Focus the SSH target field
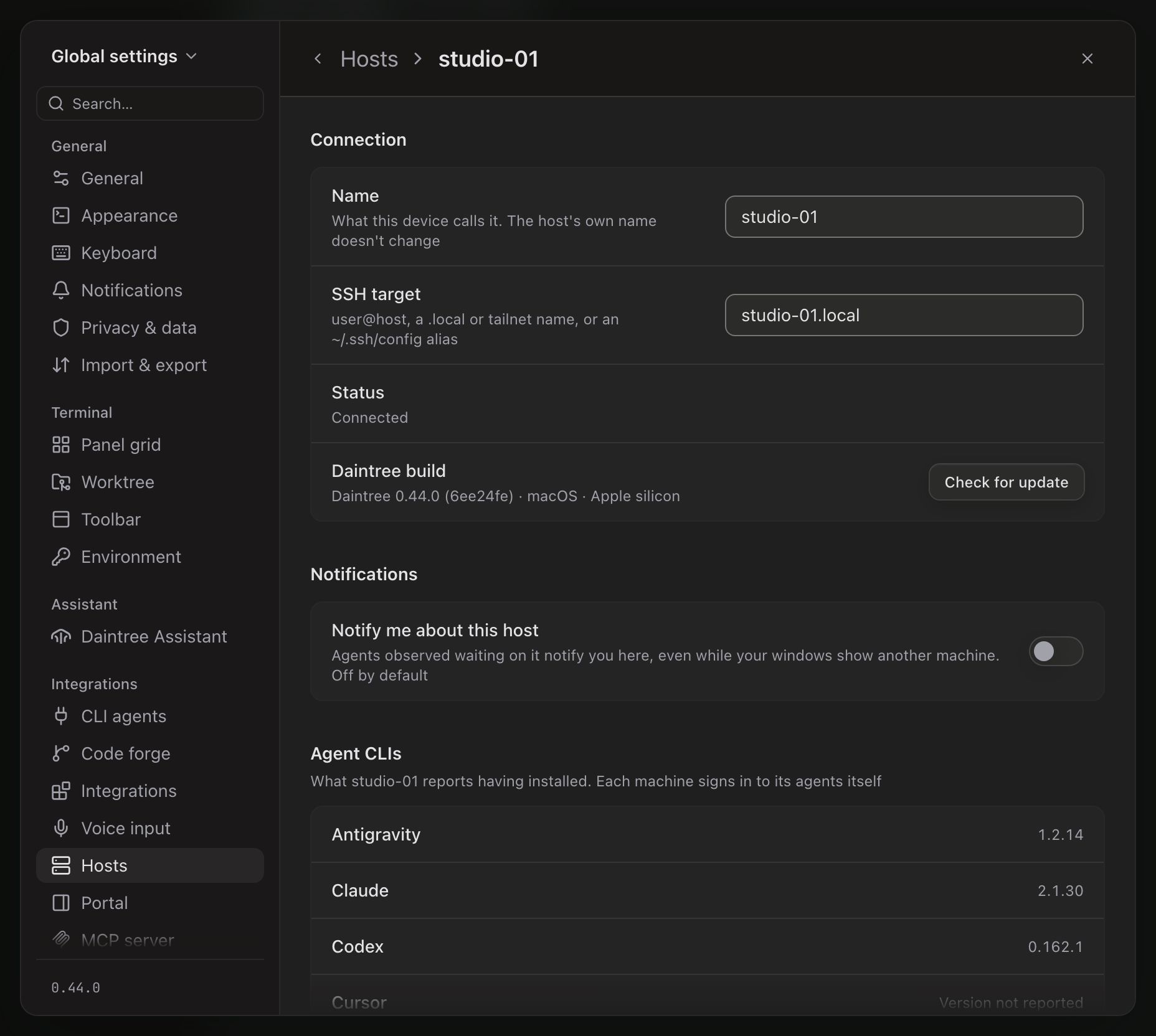Screen dimensions: 1156x1036 coord(904,315)
